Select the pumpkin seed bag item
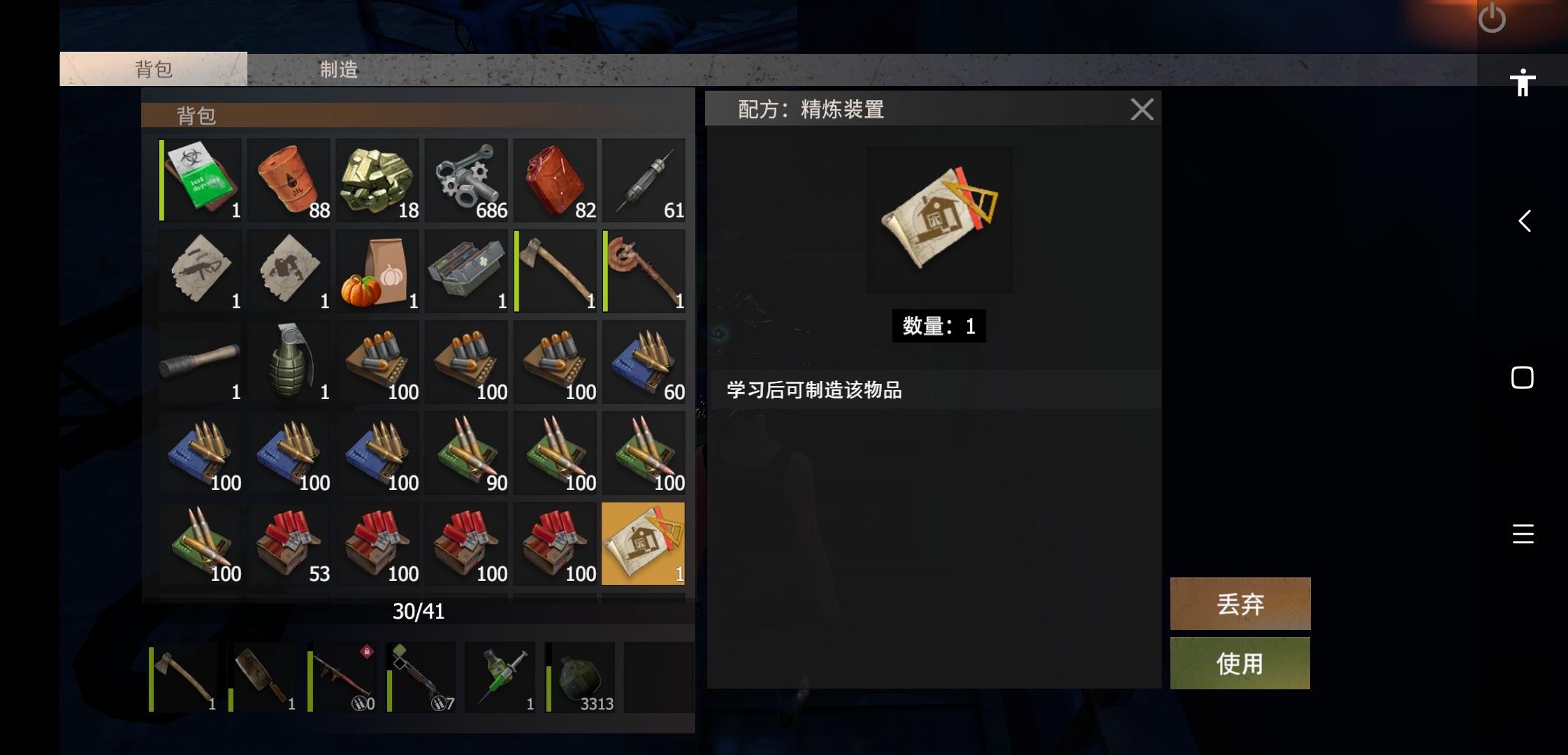Screen dimensions: 1568x755 point(377,271)
